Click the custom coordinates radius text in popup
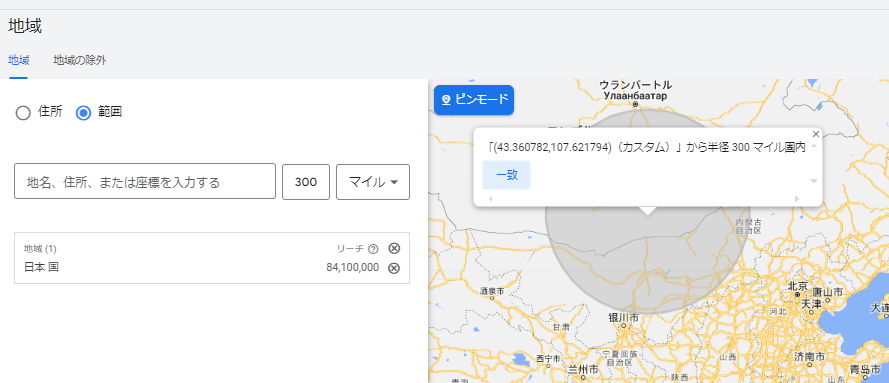 646,148
